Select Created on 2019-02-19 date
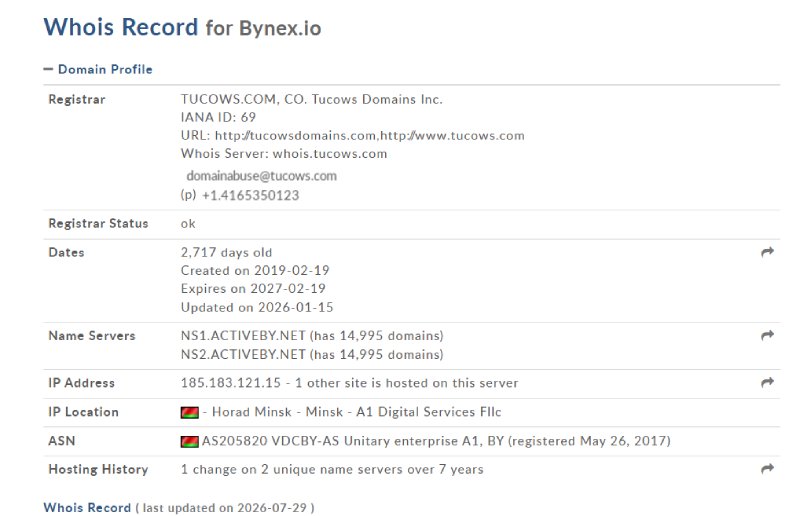The image size is (800, 516). pyautogui.click(x=255, y=271)
